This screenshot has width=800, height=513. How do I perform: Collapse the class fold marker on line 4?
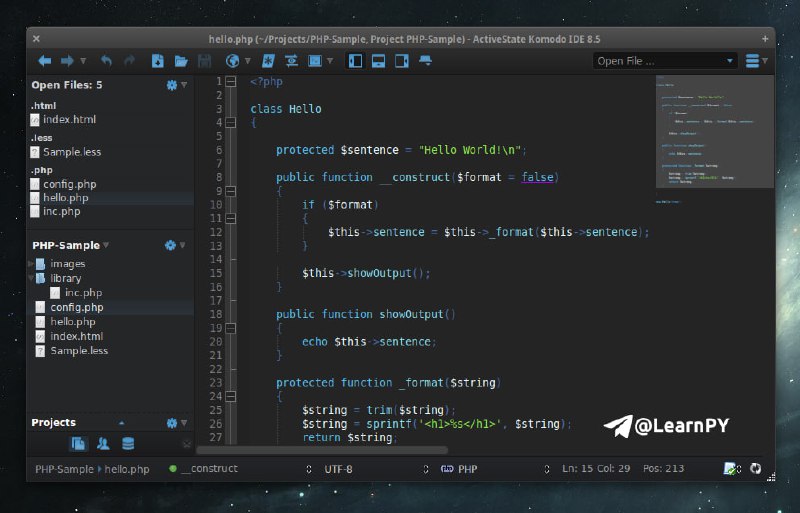231,123
